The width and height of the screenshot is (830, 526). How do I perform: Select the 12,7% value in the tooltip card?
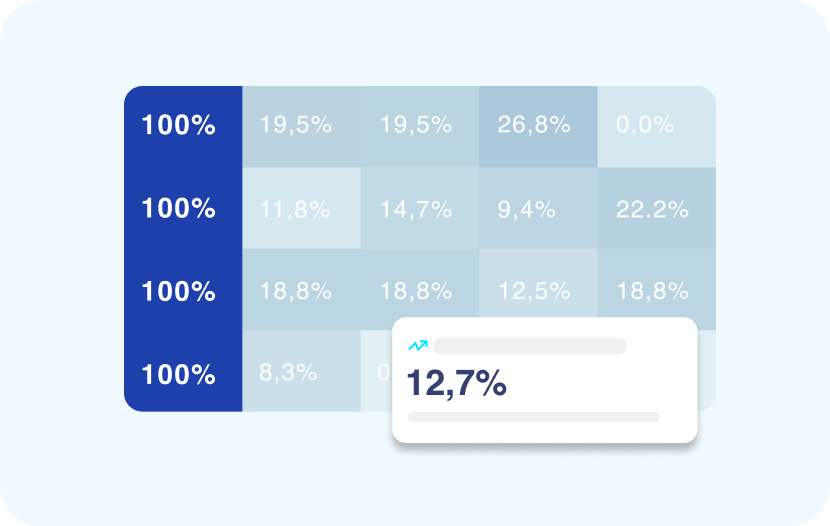(456, 383)
